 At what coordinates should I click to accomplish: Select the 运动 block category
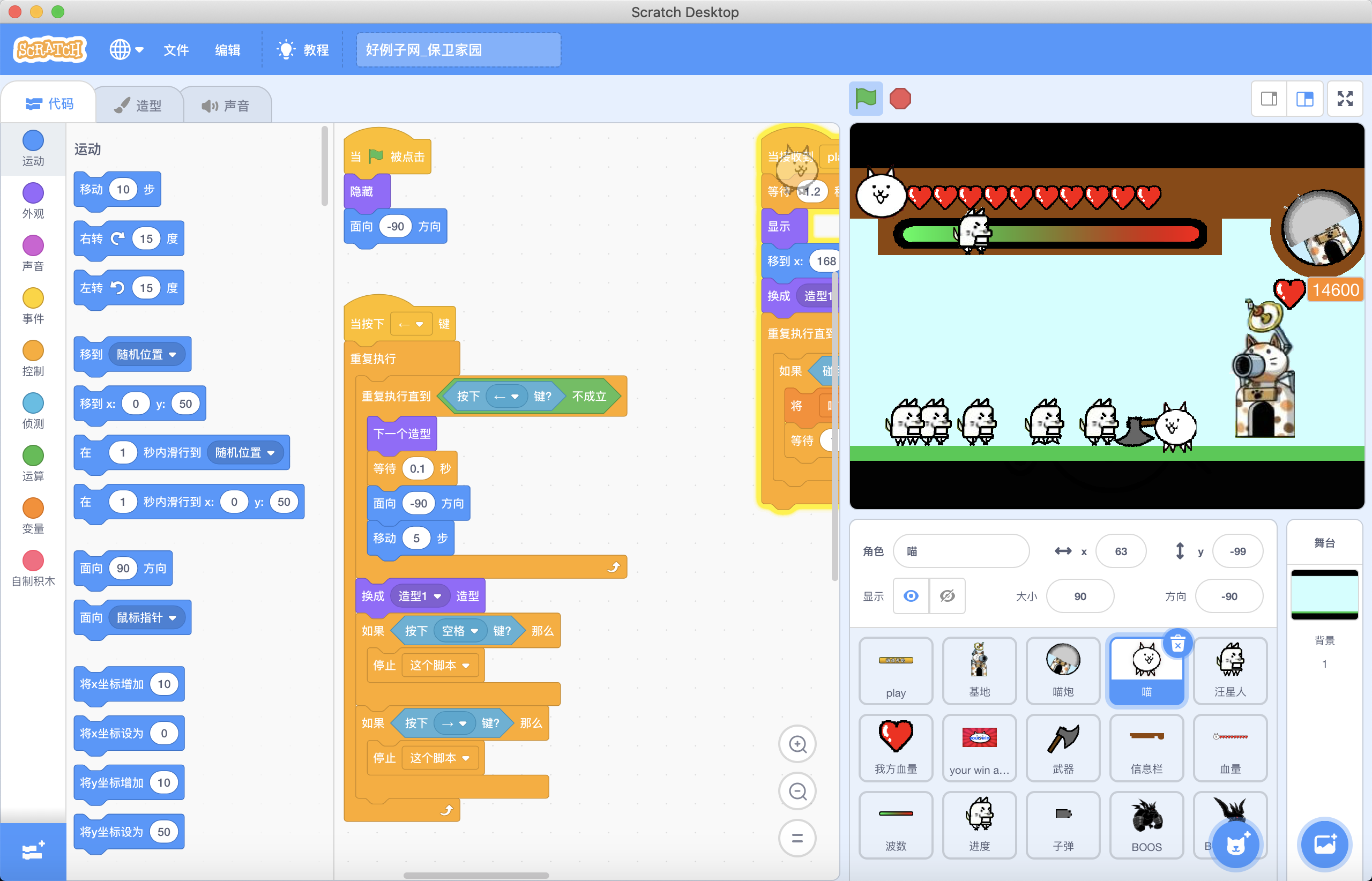click(x=33, y=149)
